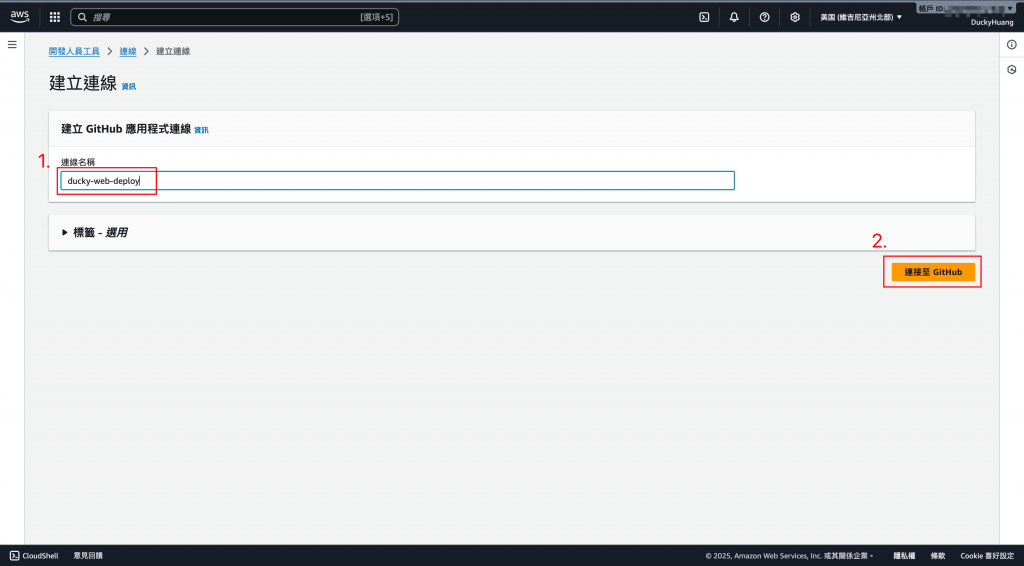Open the 條款 footer link
The width and height of the screenshot is (1024, 566).
938,556
